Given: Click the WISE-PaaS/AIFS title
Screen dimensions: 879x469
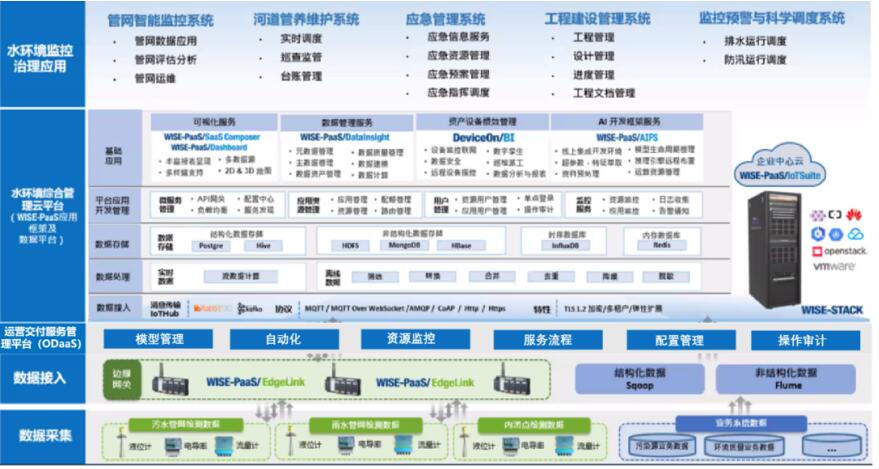Looking at the screenshot, I should coord(627,137).
